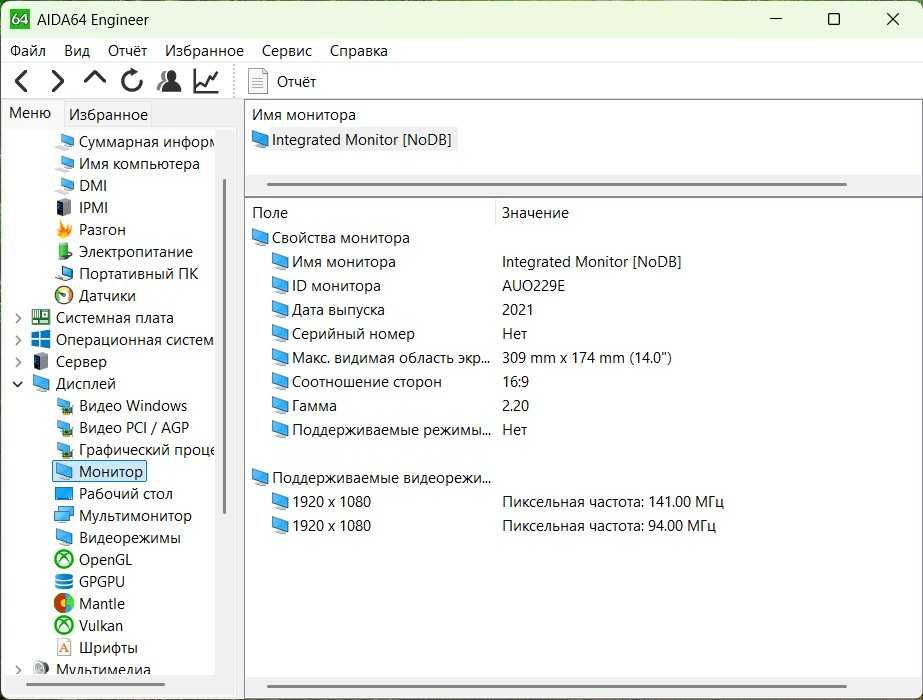Select Суммарная информация in the tree
The width and height of the screenshot is (923, 700).
(x=146, y=142)
